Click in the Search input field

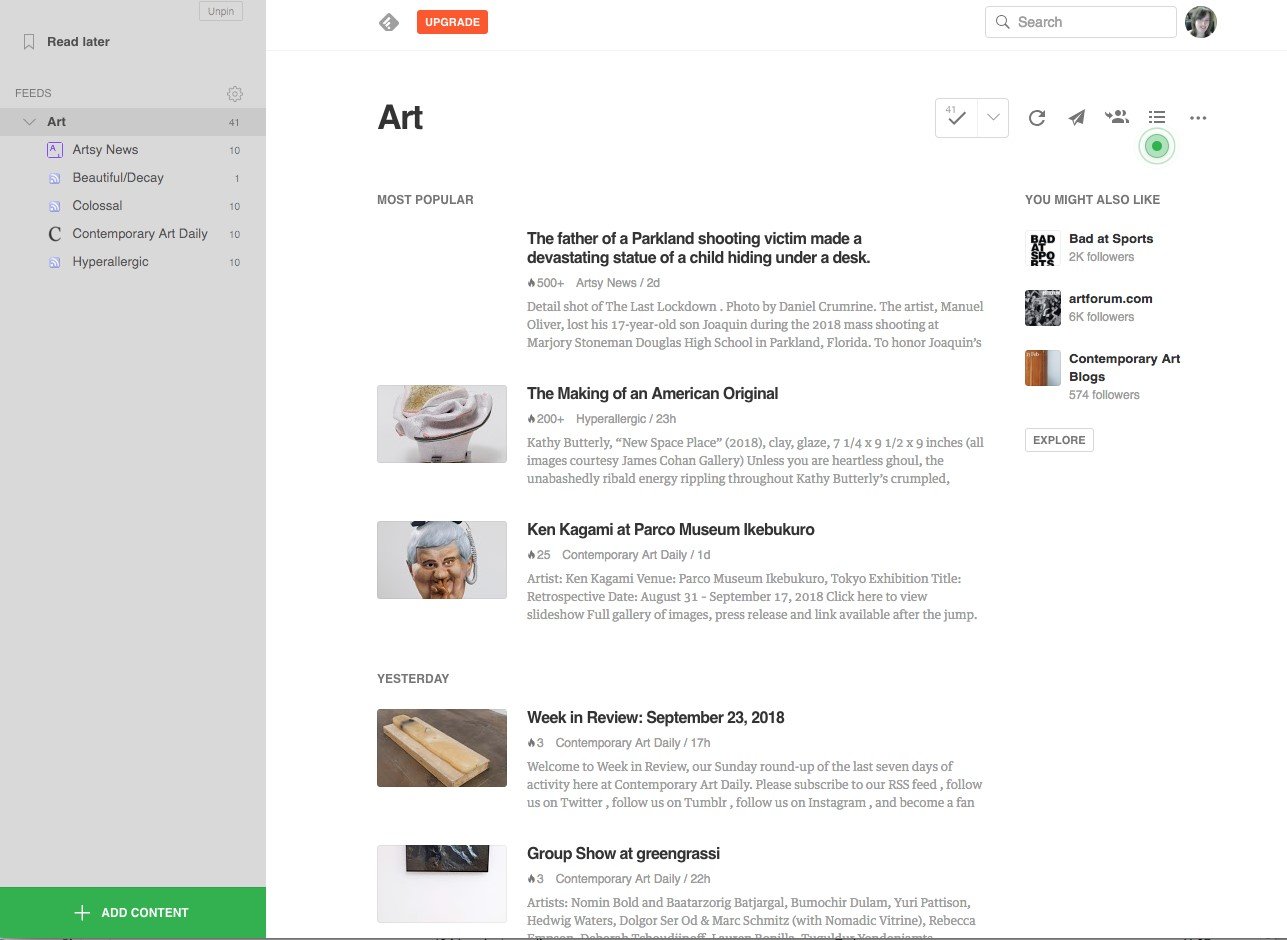coord(1080,22)
